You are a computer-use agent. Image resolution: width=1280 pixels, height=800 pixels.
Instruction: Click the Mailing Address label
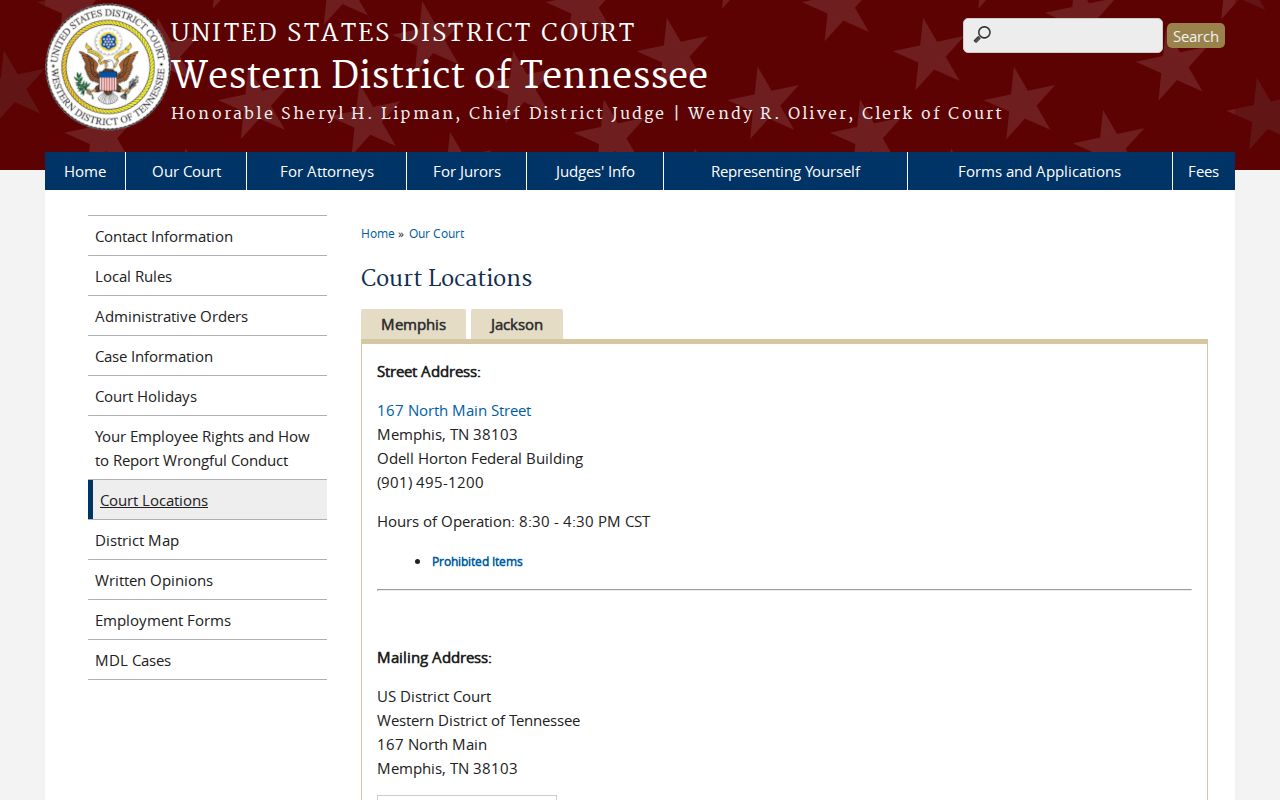(434, 657)
